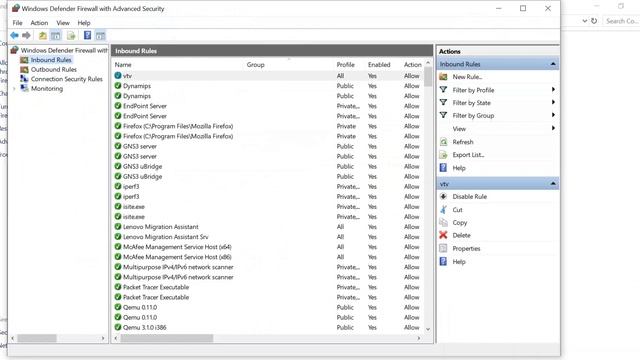Open Filter by Profile submenu arrow
Screen dimensions: 640x360
click(553, 90)
